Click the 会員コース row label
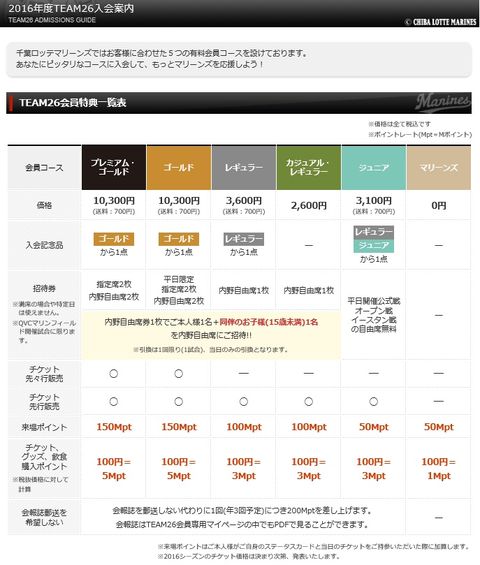 44,168
